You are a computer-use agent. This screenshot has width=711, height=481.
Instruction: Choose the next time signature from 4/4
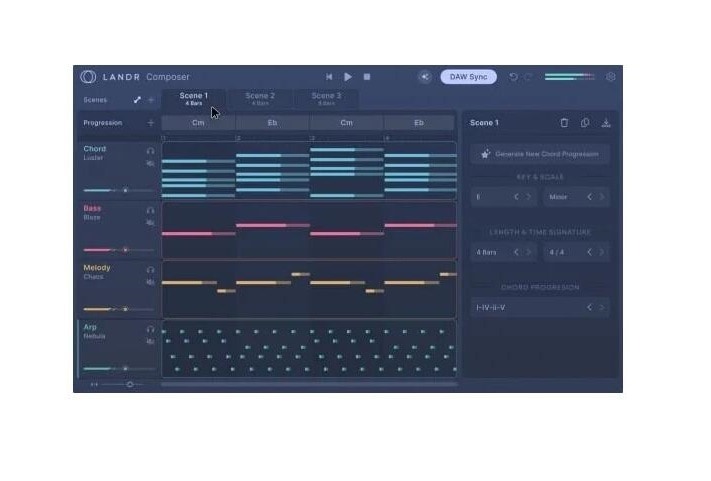coord(602,252)
